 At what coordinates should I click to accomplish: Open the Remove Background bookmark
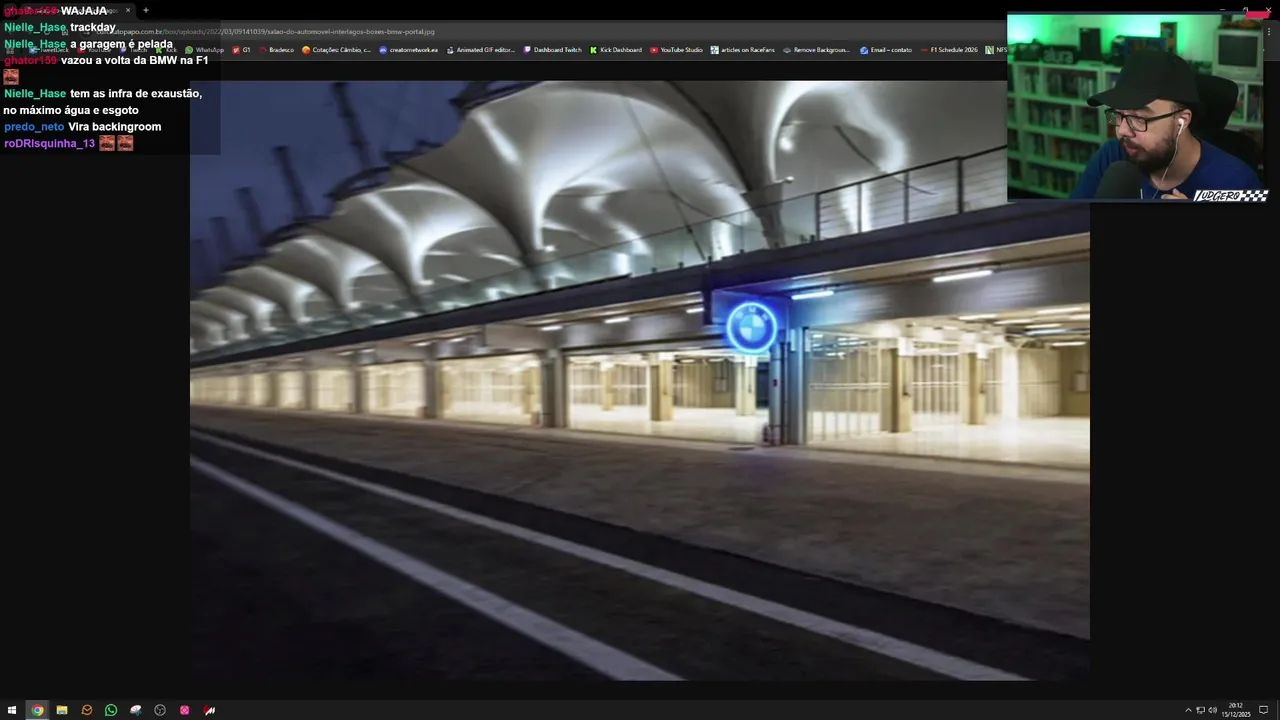pos(816,50)
